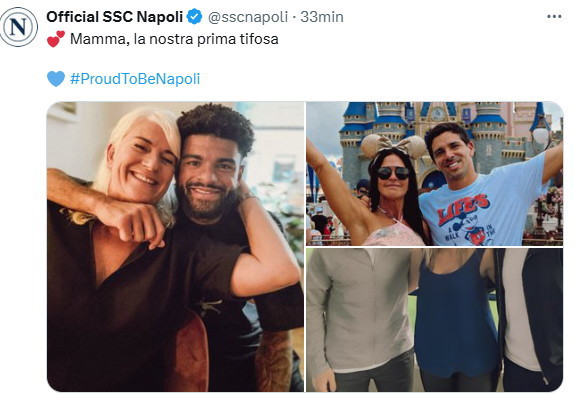Click the castle clock above the archway

pyautogui.click(x=437, y=114)
